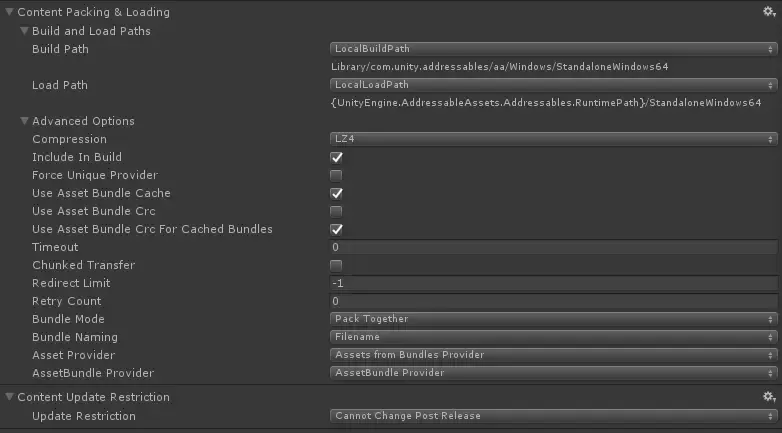Open the Load Path dropdown

tap(554, 85)
